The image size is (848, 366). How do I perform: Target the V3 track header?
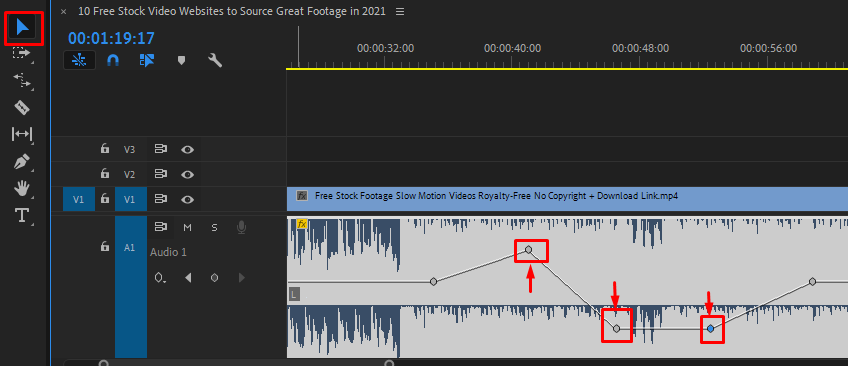pyautogui.click(x=129, y=149)
